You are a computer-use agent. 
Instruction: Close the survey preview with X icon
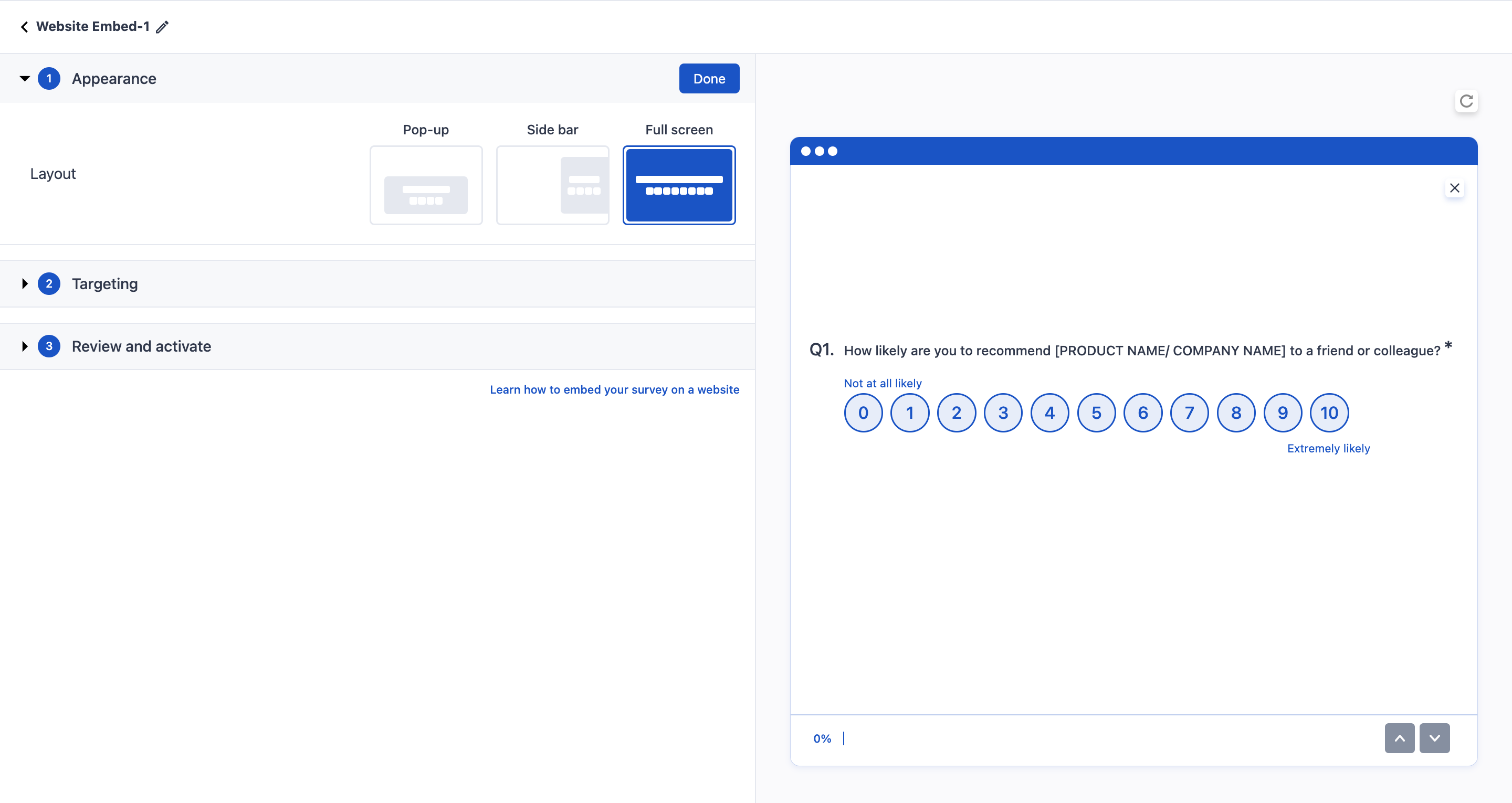point(1454,188)
